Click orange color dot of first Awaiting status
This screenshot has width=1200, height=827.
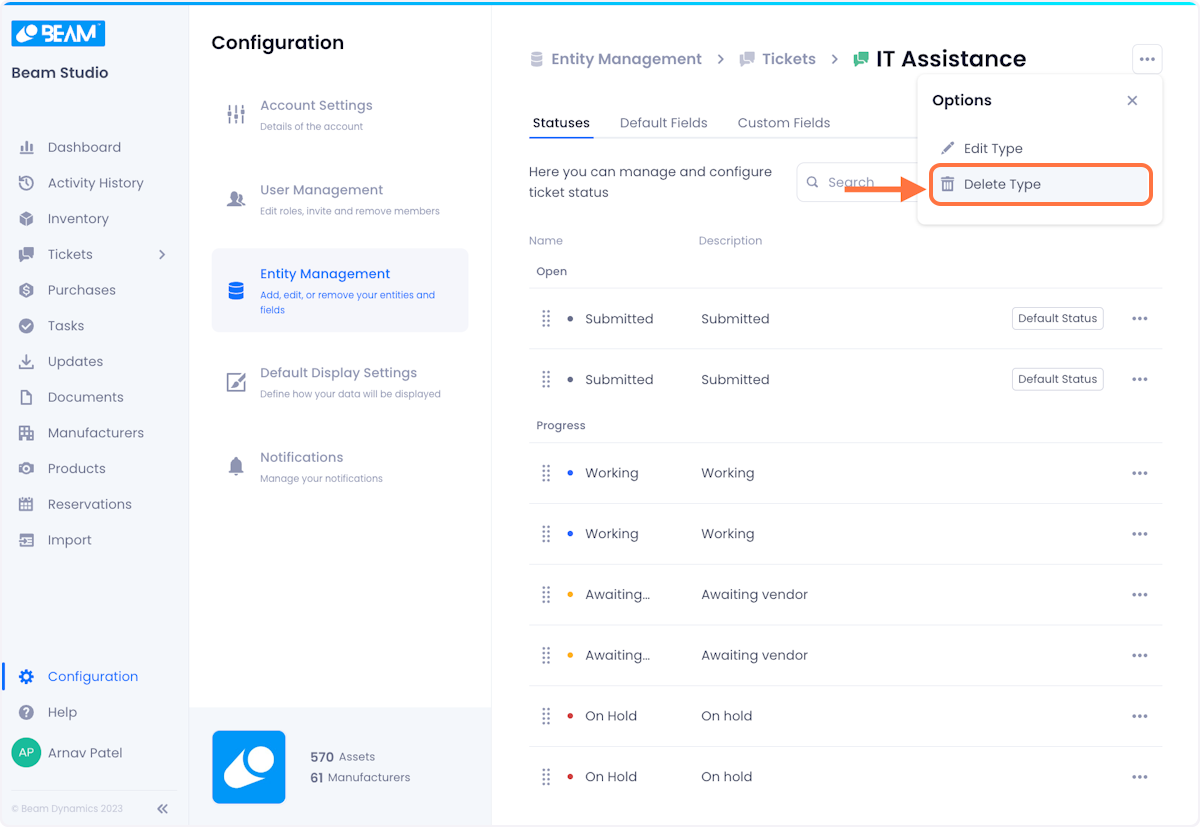click(x=570, y=595)
